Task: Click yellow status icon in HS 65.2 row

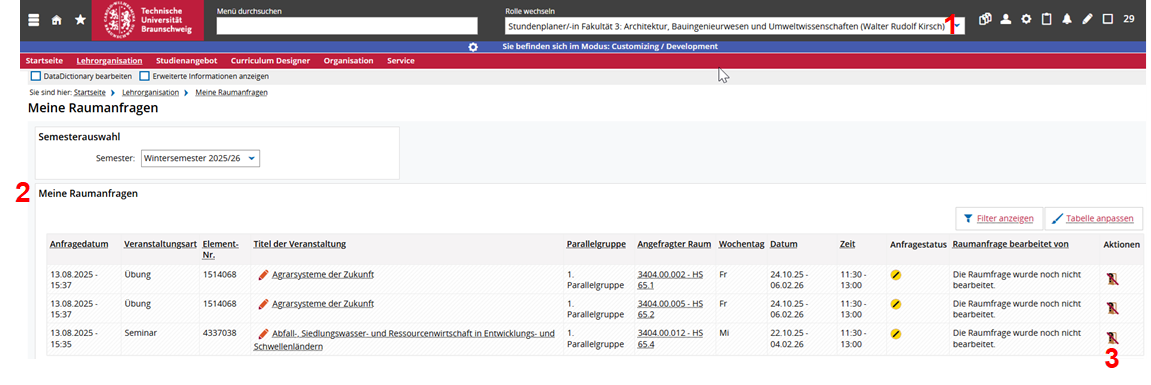Action: pos(896,303)
